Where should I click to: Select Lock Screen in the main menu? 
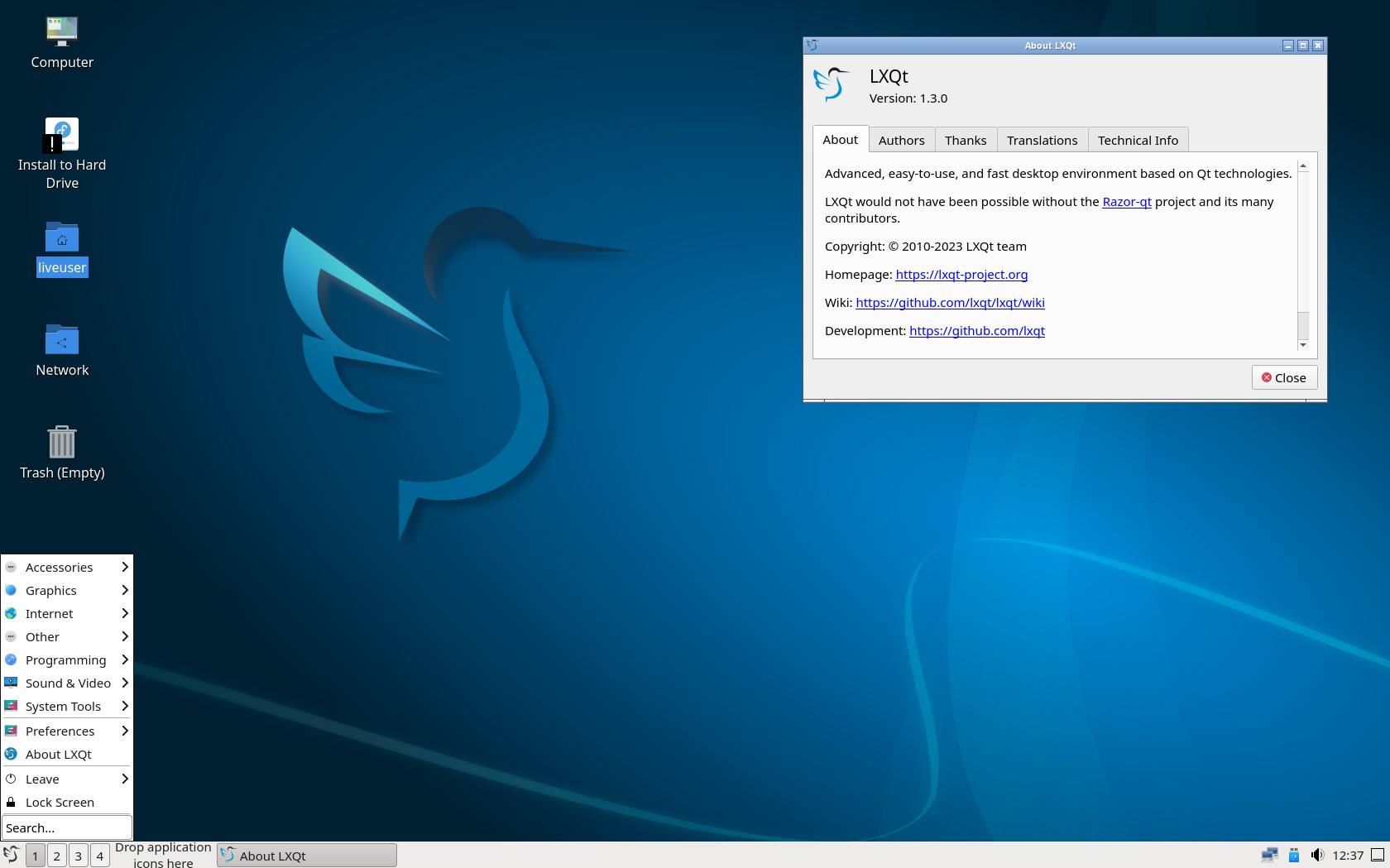click(x=67, y=802)
